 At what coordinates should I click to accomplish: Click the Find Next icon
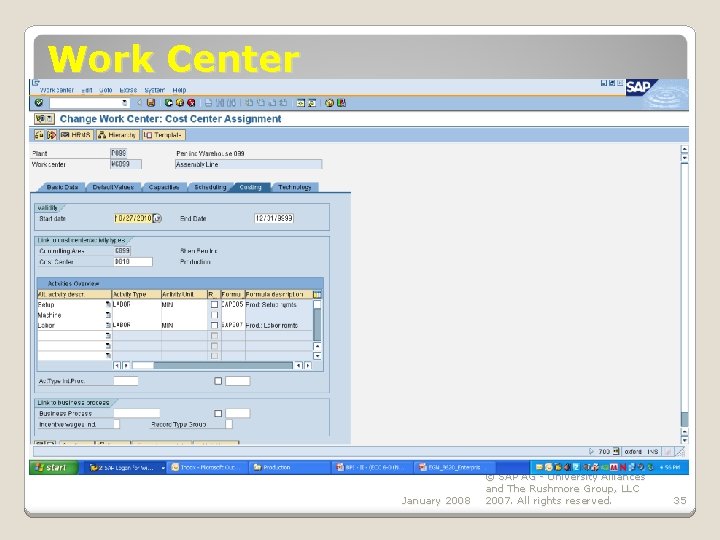click(x=231, y=103)
